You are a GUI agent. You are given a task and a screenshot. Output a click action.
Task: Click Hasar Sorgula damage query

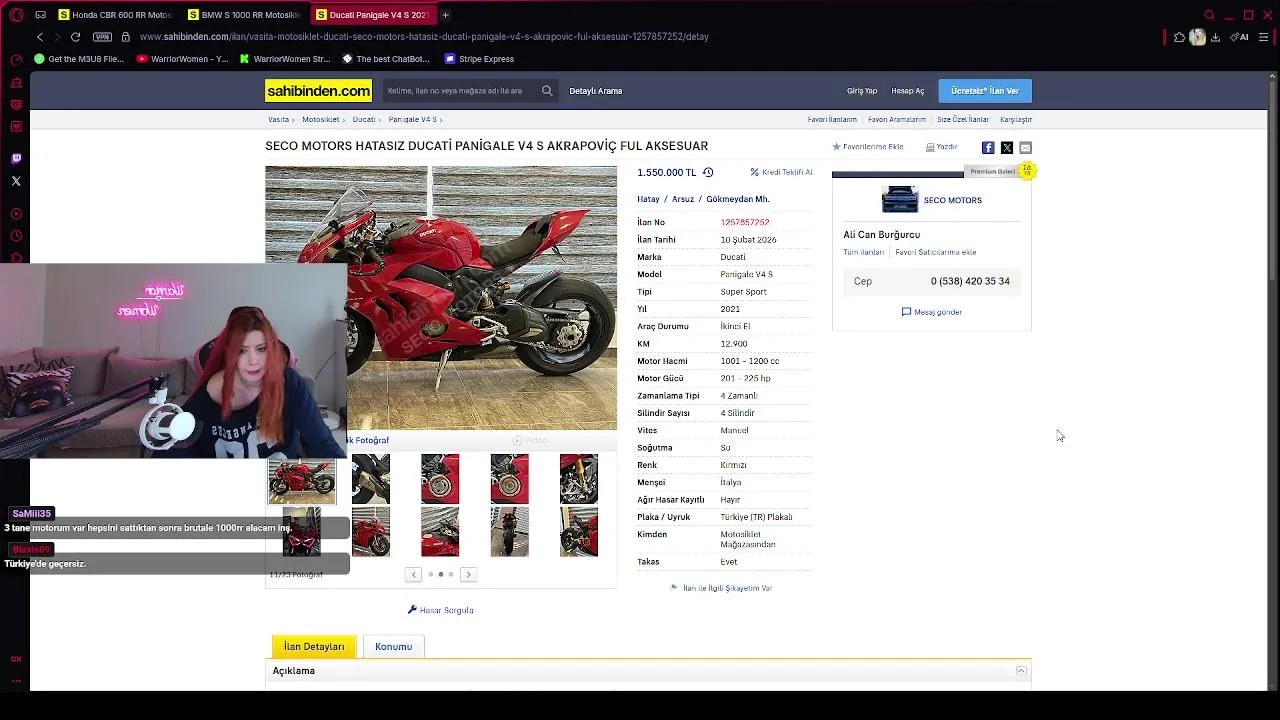(441, 610)
